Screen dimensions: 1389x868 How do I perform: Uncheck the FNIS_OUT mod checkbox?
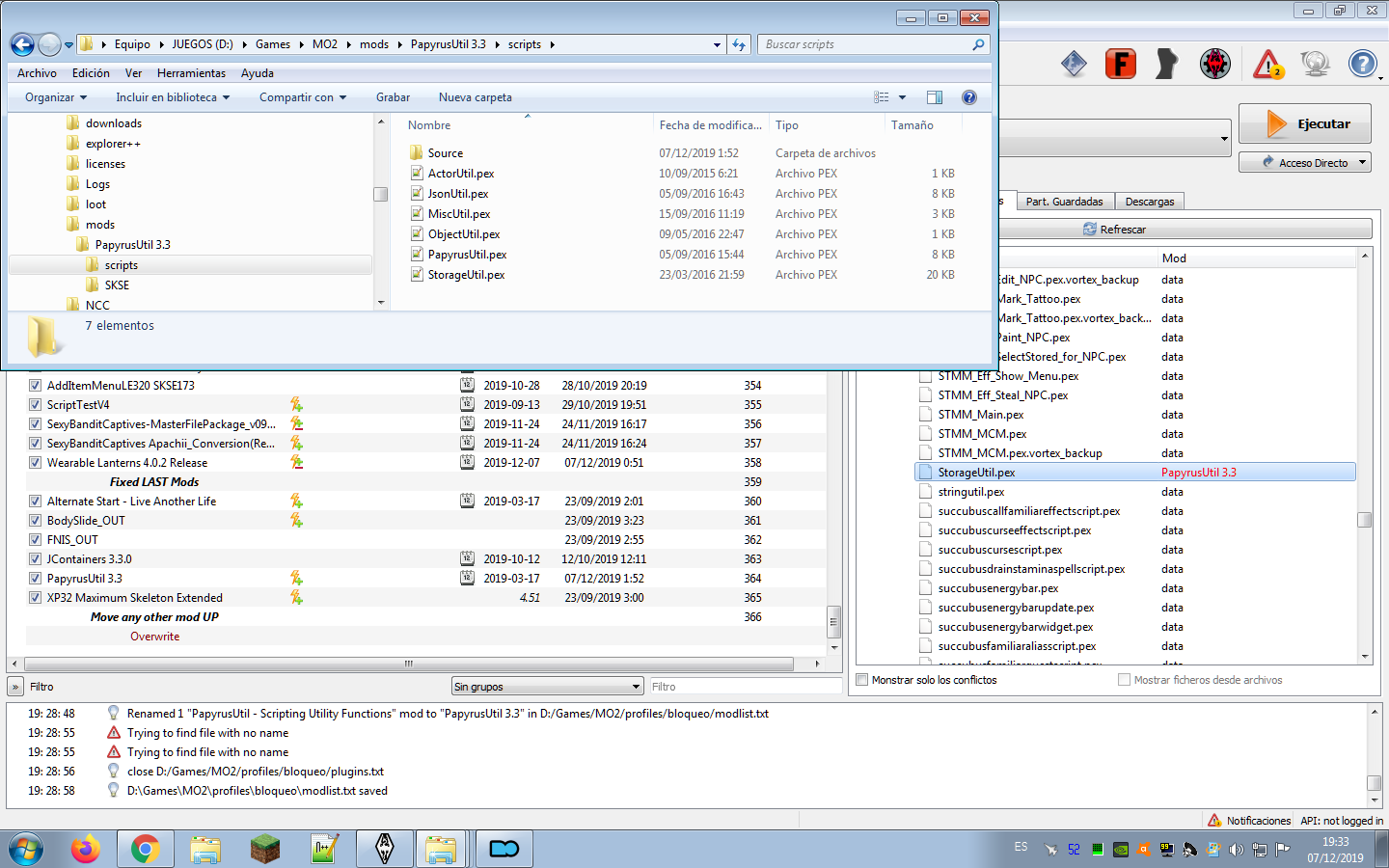(x=35, y=539)
